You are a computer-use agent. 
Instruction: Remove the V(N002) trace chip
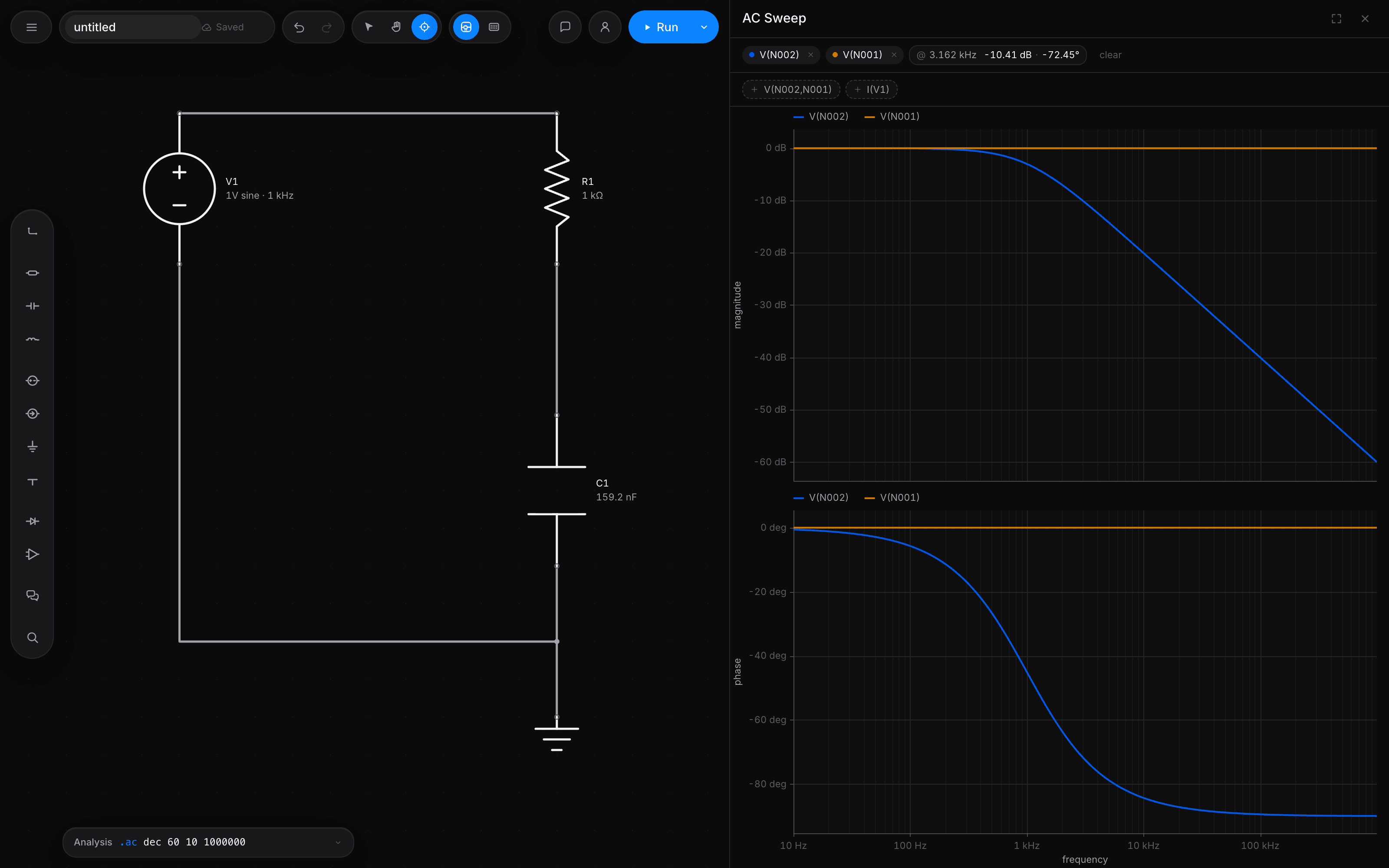[810, 55]
